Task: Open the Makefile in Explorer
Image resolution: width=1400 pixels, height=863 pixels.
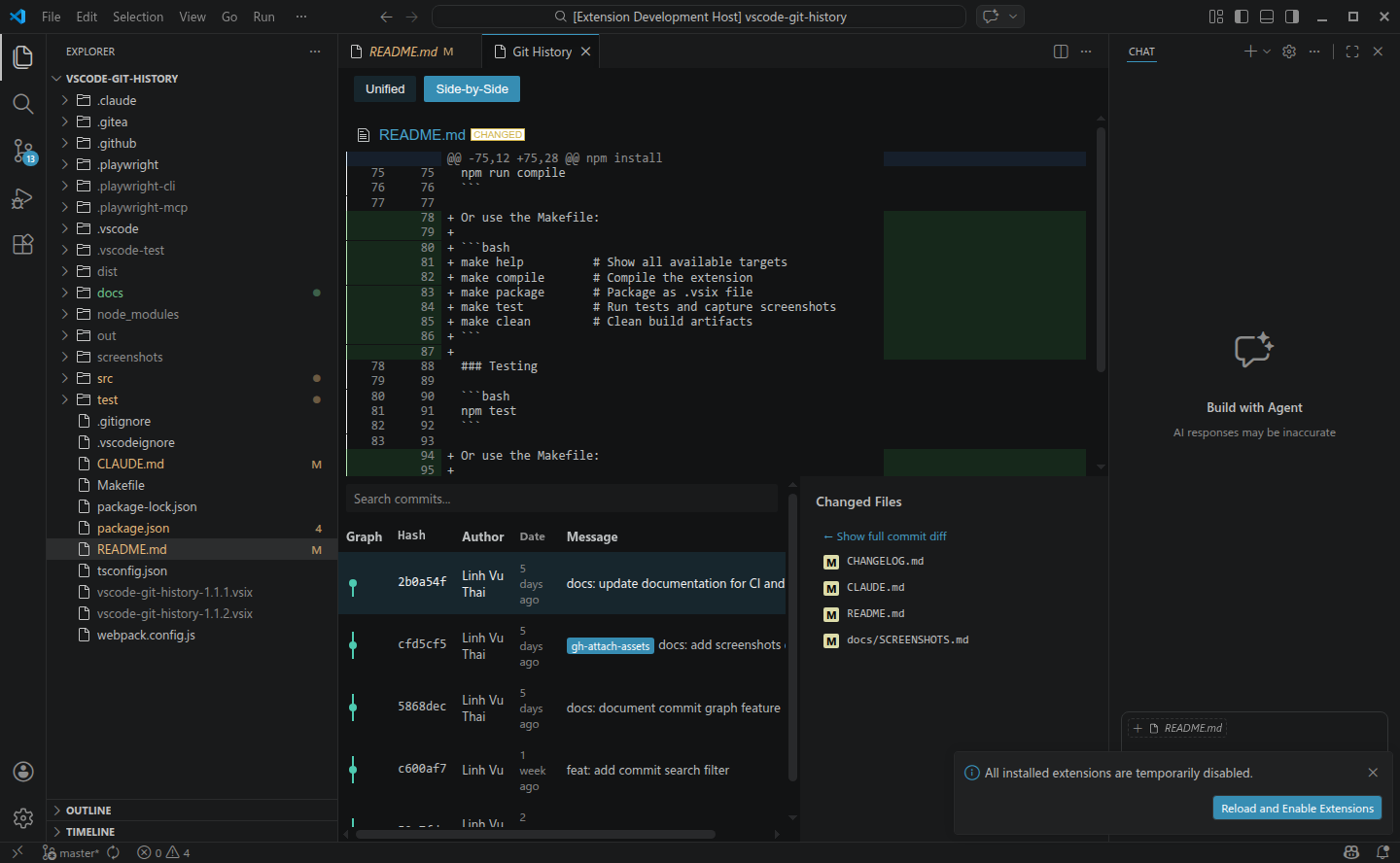Action: click(x=192, y=485)
